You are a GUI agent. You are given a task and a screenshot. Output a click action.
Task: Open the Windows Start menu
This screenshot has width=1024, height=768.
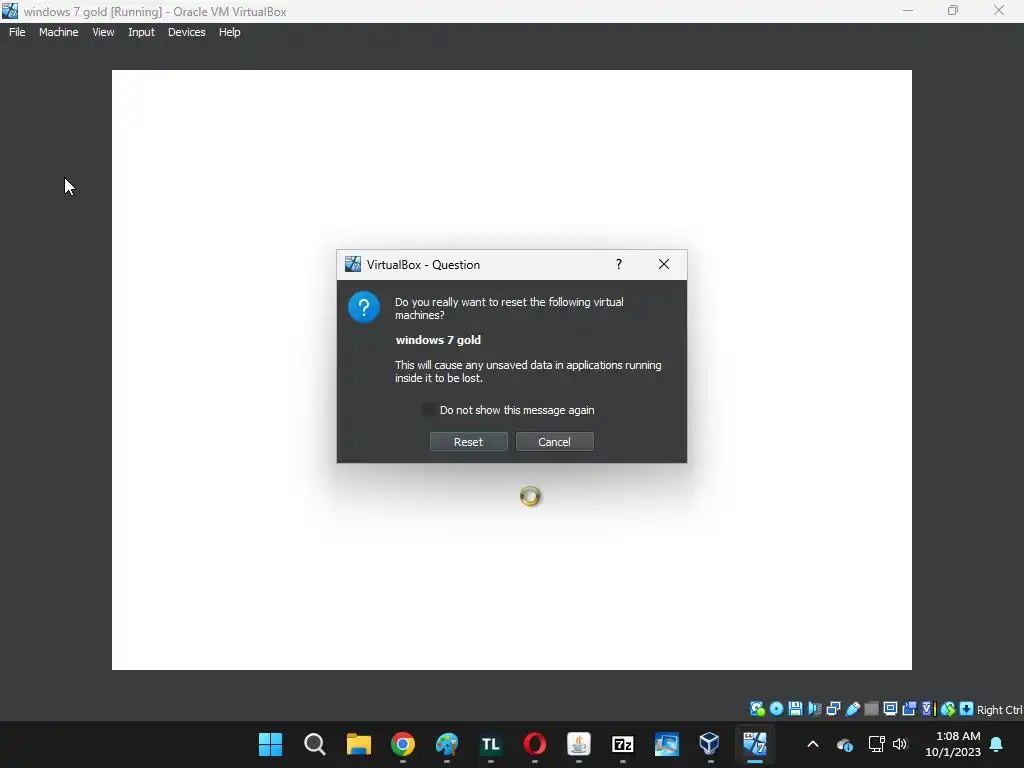(270, 744)
